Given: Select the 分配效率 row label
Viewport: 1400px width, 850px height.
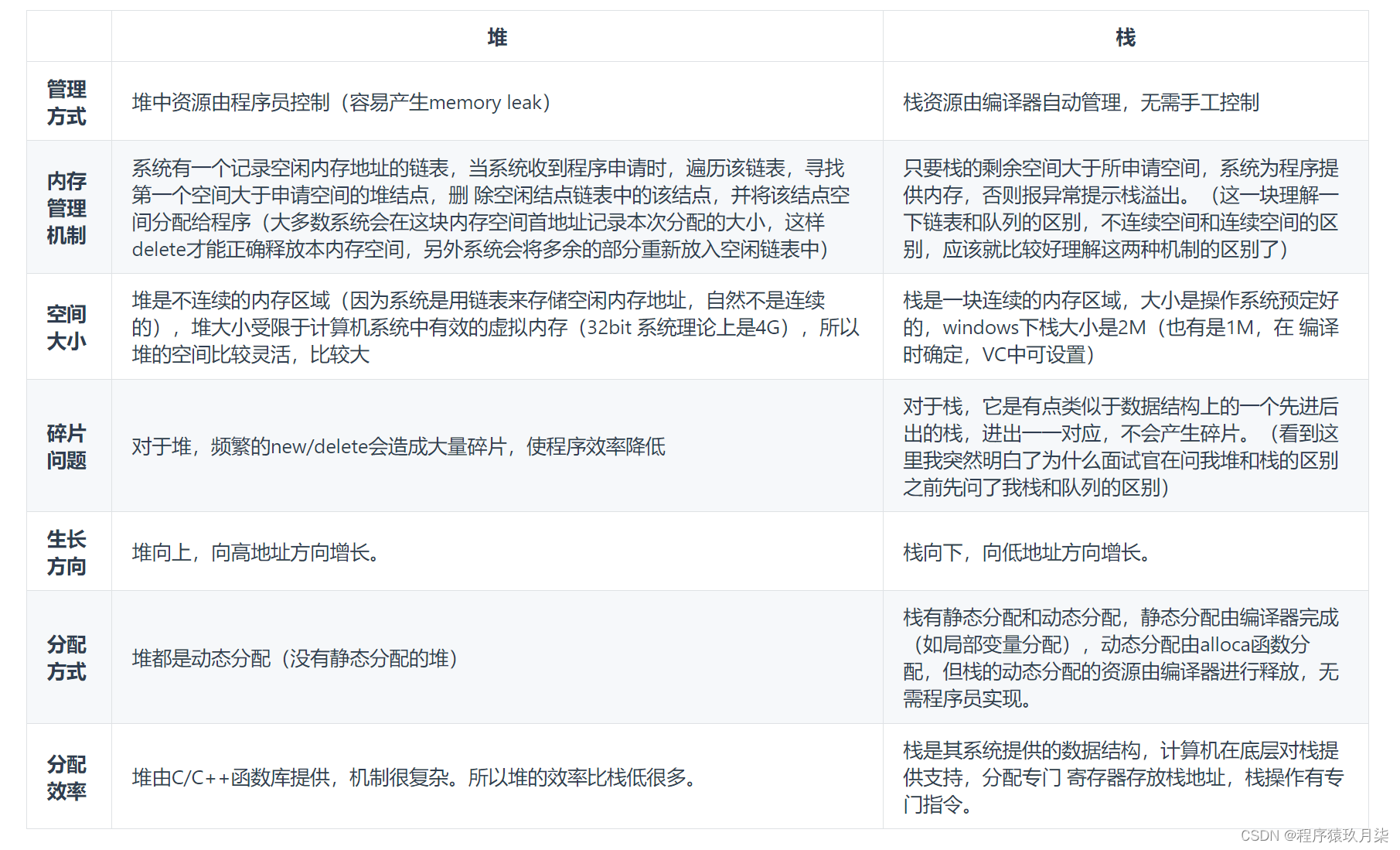Looking at the screenshot, I should pyautogui.click(x=67, y=777).
